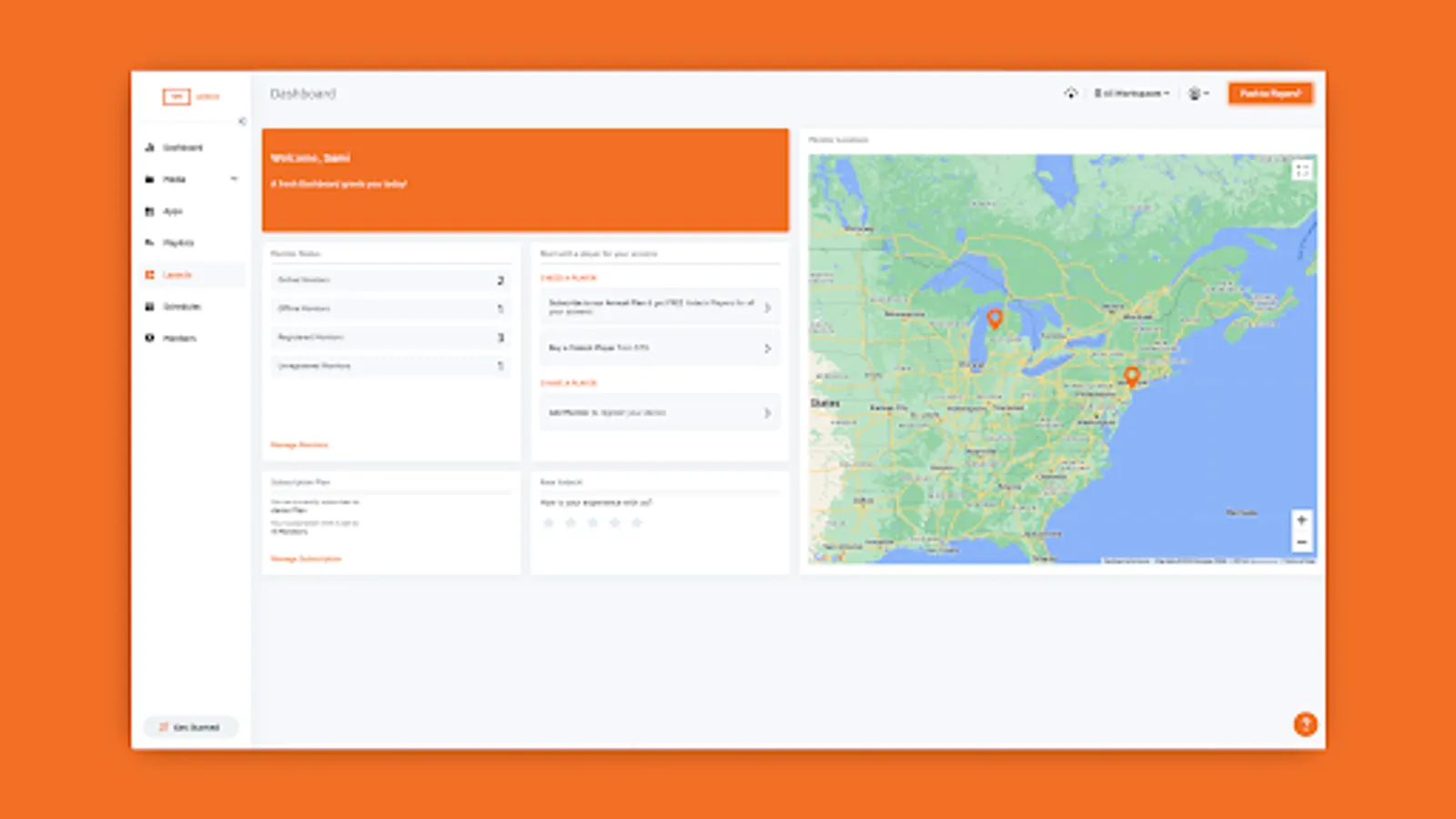The image size is (1456, 819).
Task: Click the Playlists icon in the sidebar
Action: click(x=149, y=243)
